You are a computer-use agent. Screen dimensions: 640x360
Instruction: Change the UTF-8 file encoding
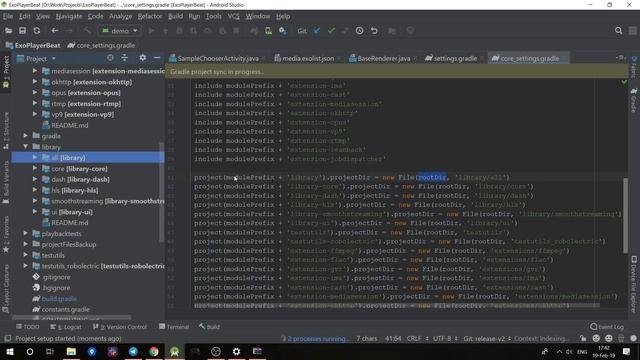pos(445,338)
